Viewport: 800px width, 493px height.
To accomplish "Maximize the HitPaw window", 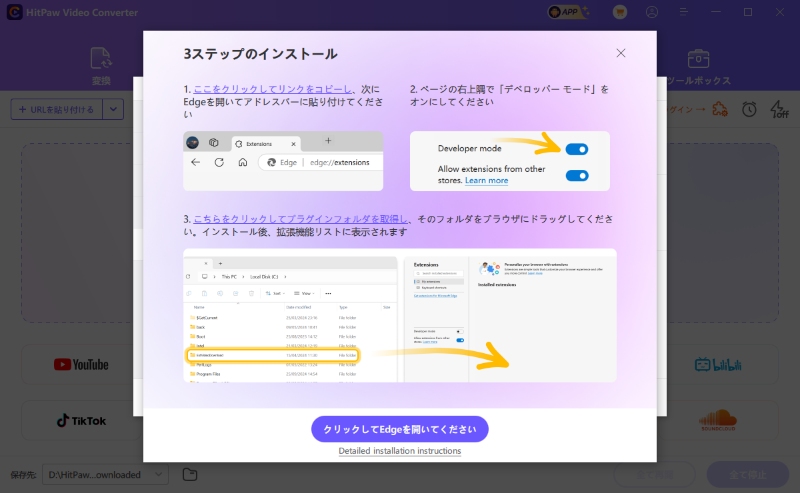I will (748, 12).
